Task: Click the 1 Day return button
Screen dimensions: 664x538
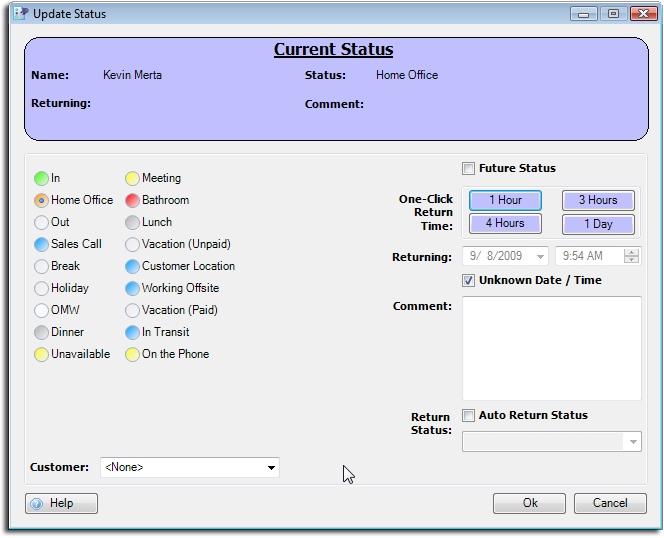Action: (x=598, y=224)
